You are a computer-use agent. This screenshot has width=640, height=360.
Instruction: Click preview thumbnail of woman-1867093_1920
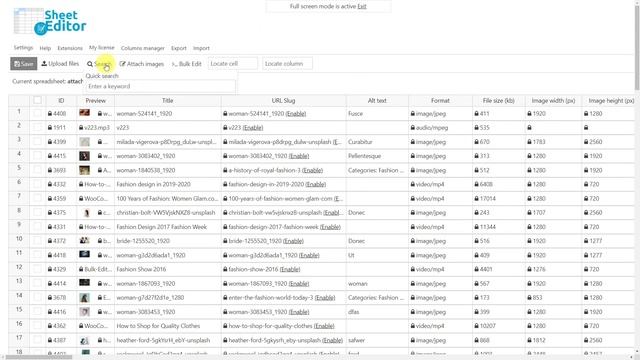(x=84, y=282)
